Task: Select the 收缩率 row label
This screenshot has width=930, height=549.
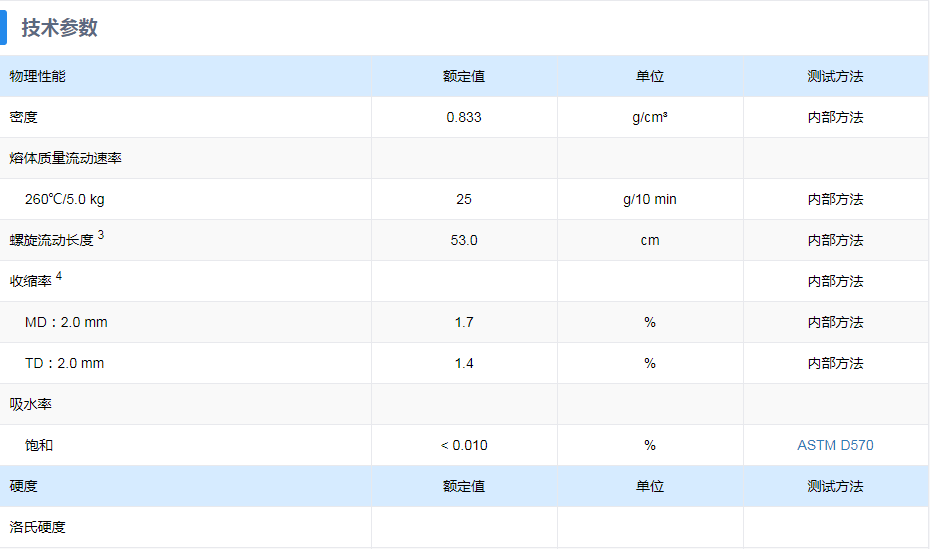Action: [31, 281]
